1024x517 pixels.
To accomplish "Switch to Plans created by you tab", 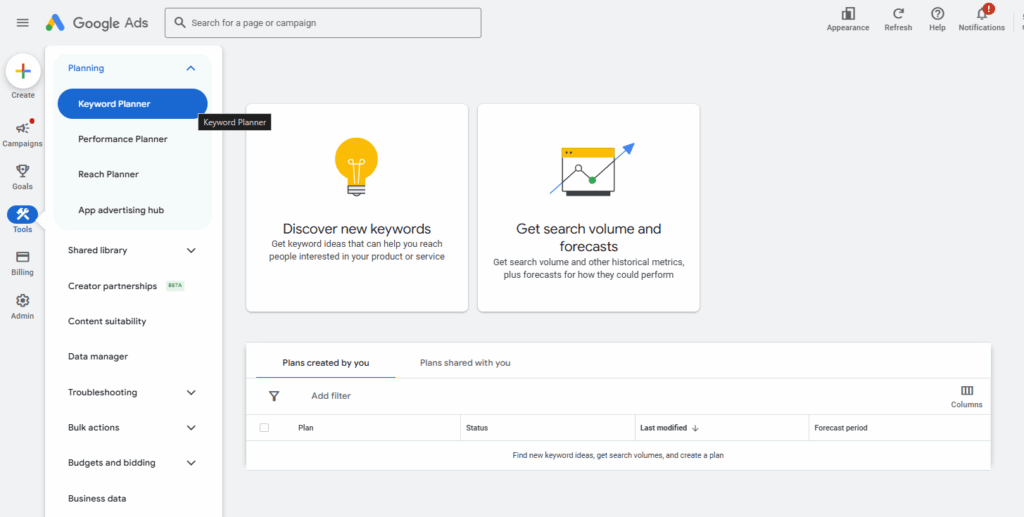I will pos(326,363).
